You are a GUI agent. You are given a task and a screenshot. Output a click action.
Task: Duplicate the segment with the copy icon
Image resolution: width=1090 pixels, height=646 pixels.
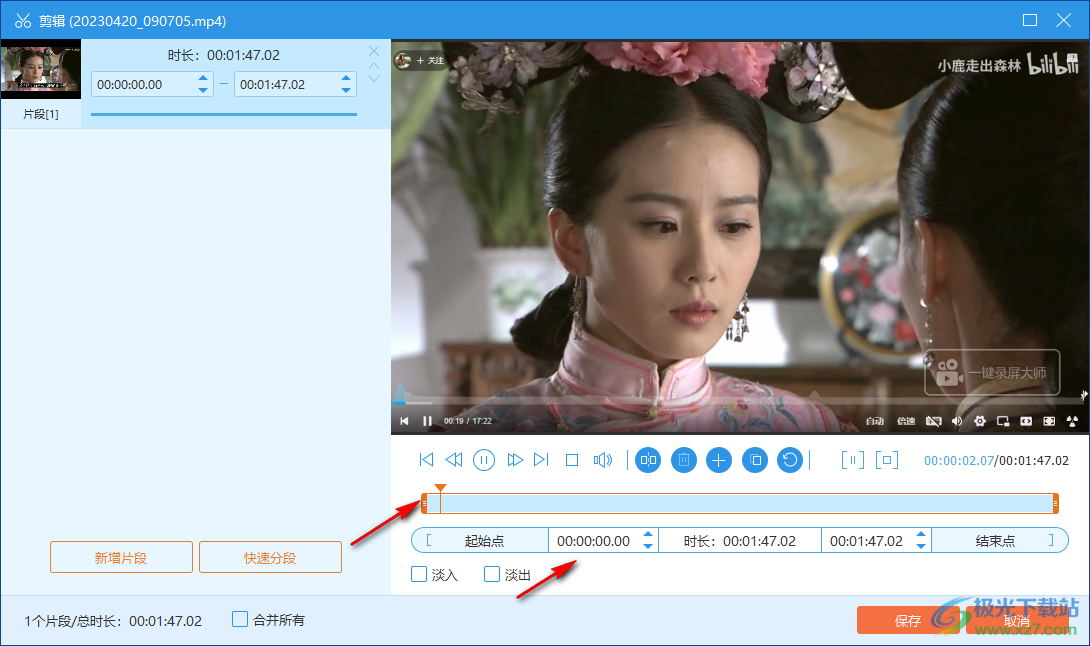[x=755, y=460]
